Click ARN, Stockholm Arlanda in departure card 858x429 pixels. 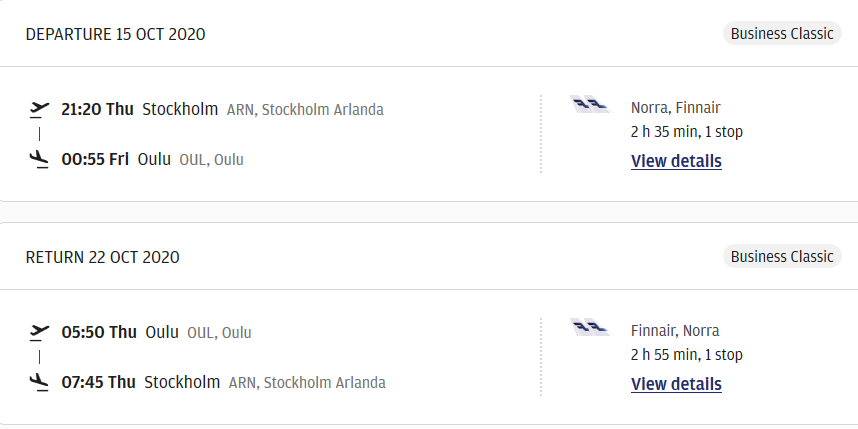click(x=305, y=110)
